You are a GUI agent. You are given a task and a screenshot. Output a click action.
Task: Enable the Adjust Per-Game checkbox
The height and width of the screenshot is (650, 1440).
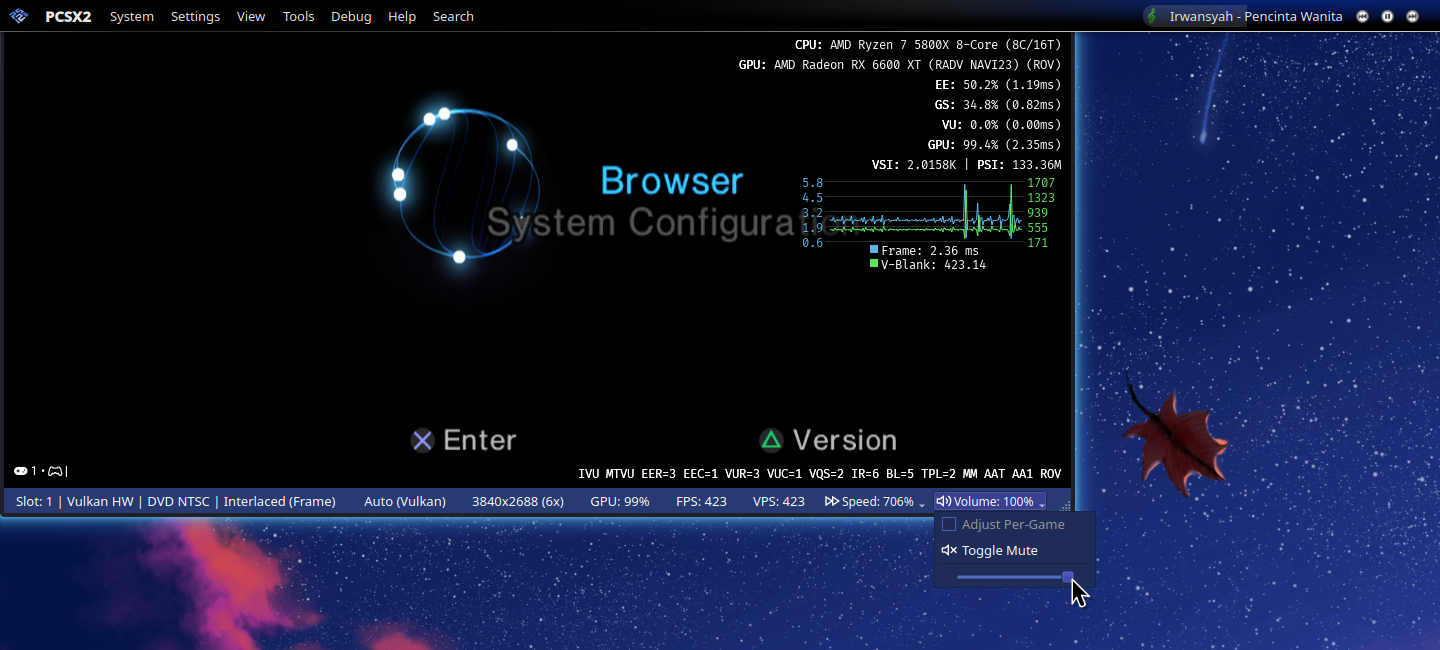coord(949,524)
